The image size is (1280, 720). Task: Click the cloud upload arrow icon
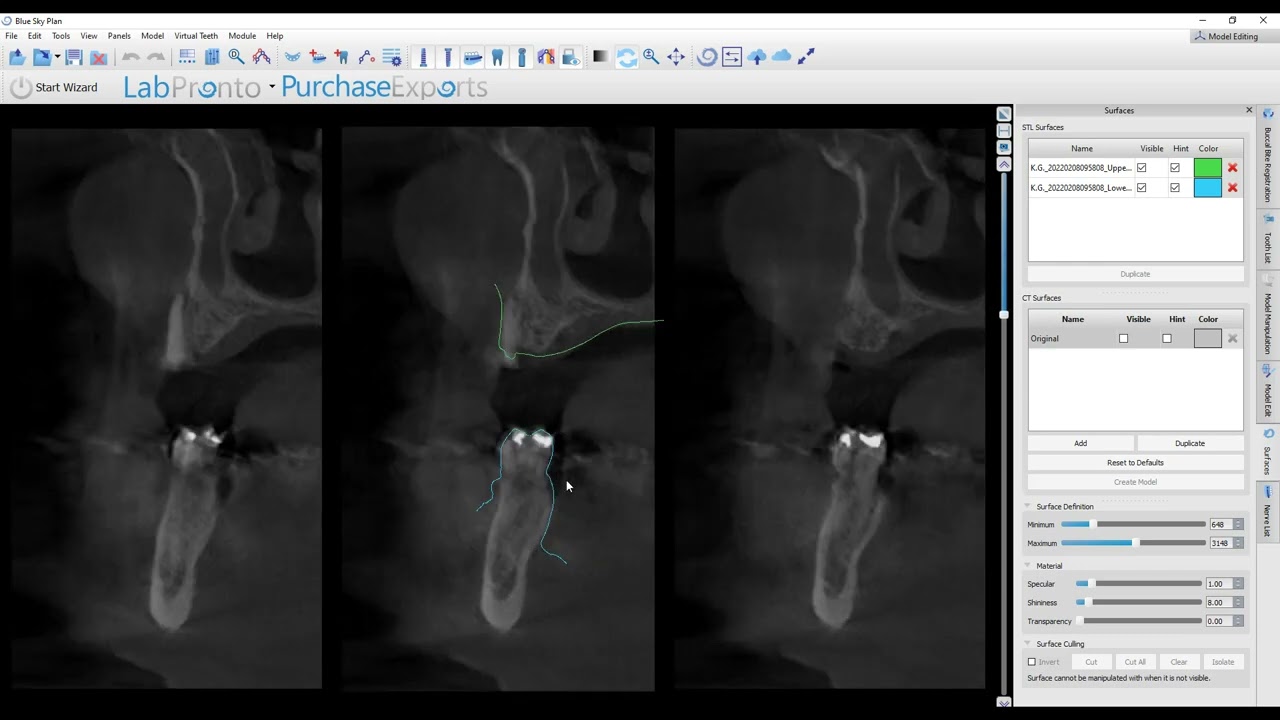pos(757,57)
